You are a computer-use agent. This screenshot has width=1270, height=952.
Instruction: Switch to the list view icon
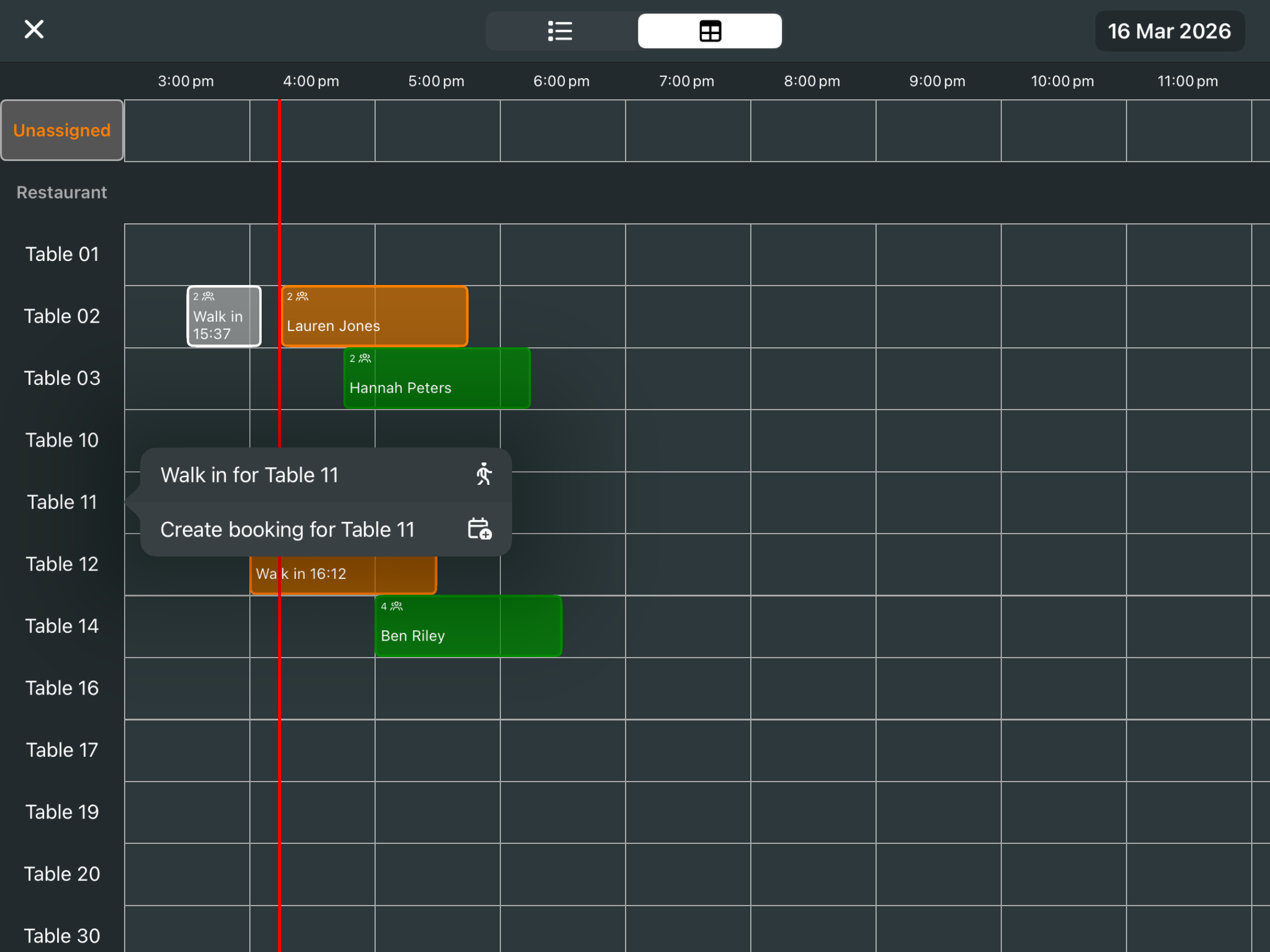pos(560,31)
